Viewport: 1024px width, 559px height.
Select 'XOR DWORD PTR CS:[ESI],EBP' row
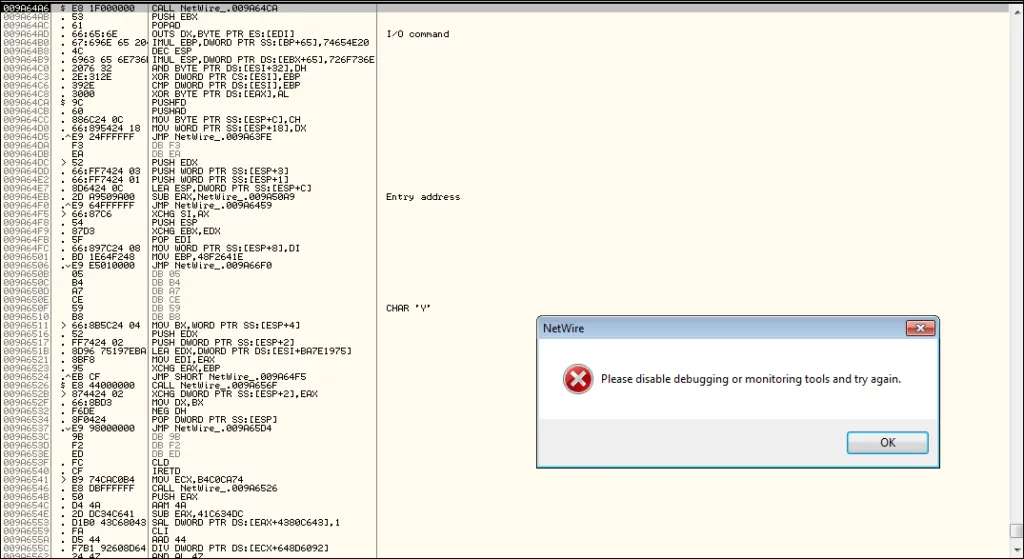click(225, 76)
